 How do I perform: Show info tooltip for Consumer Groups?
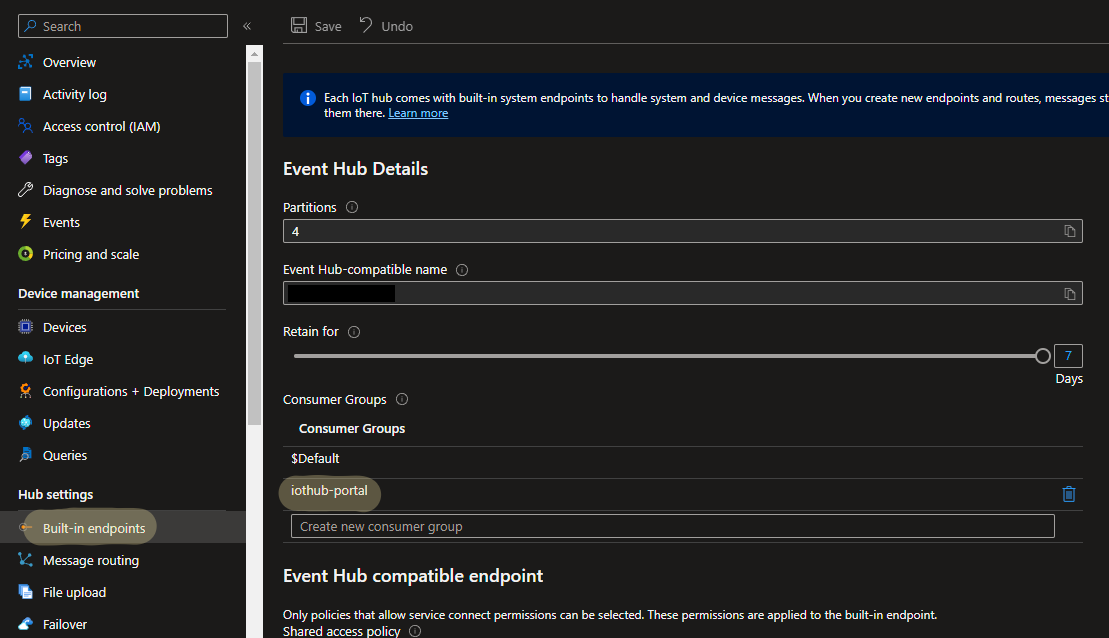[x=402, y=399]
